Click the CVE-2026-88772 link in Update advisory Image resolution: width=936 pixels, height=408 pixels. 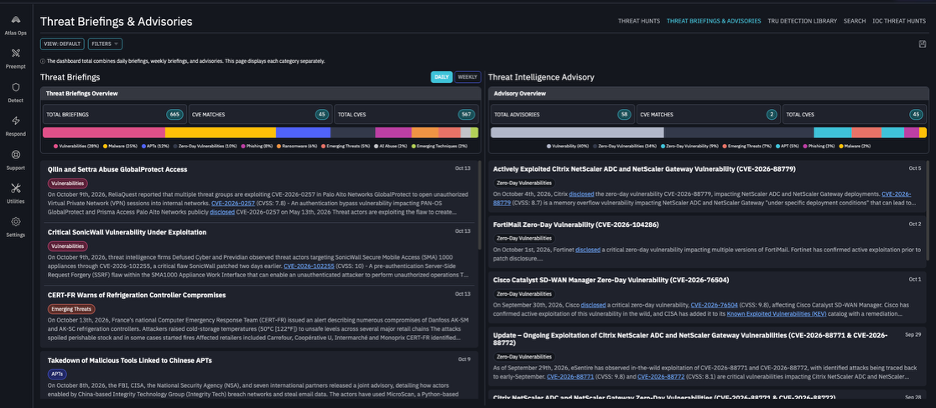click(x=660, y=377)
